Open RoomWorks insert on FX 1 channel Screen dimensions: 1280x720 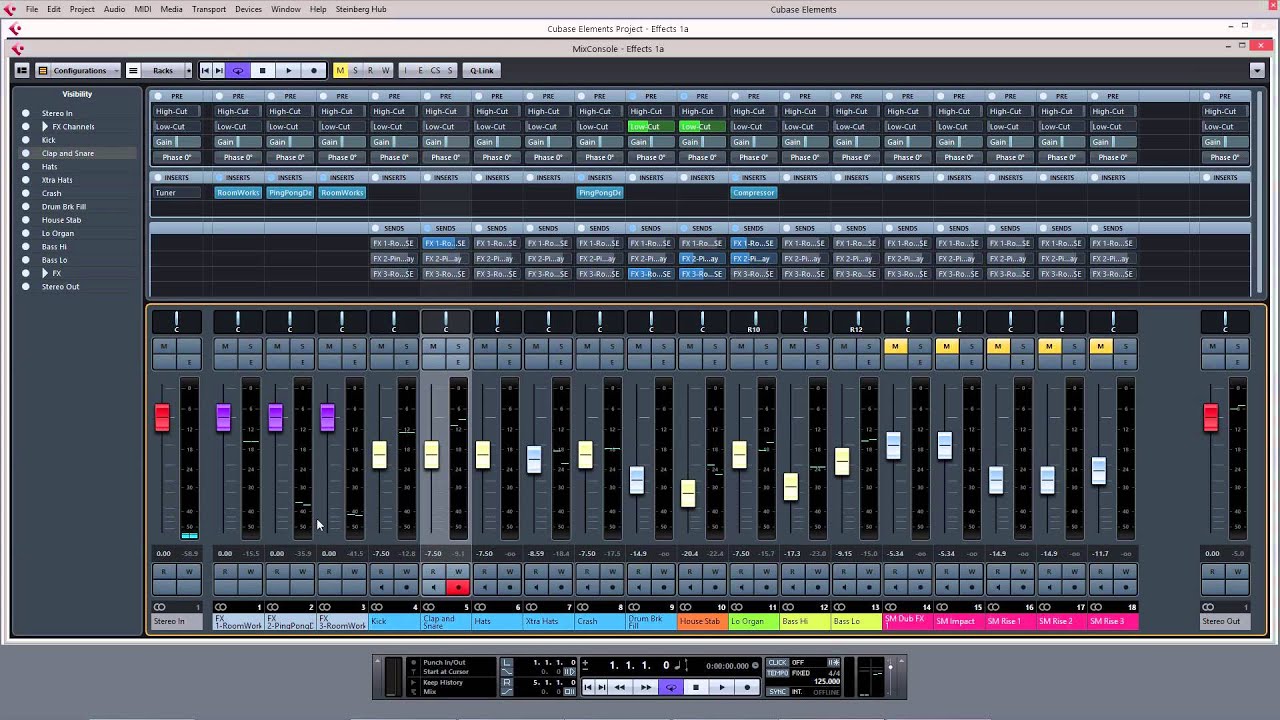click(x=238, y=192)
